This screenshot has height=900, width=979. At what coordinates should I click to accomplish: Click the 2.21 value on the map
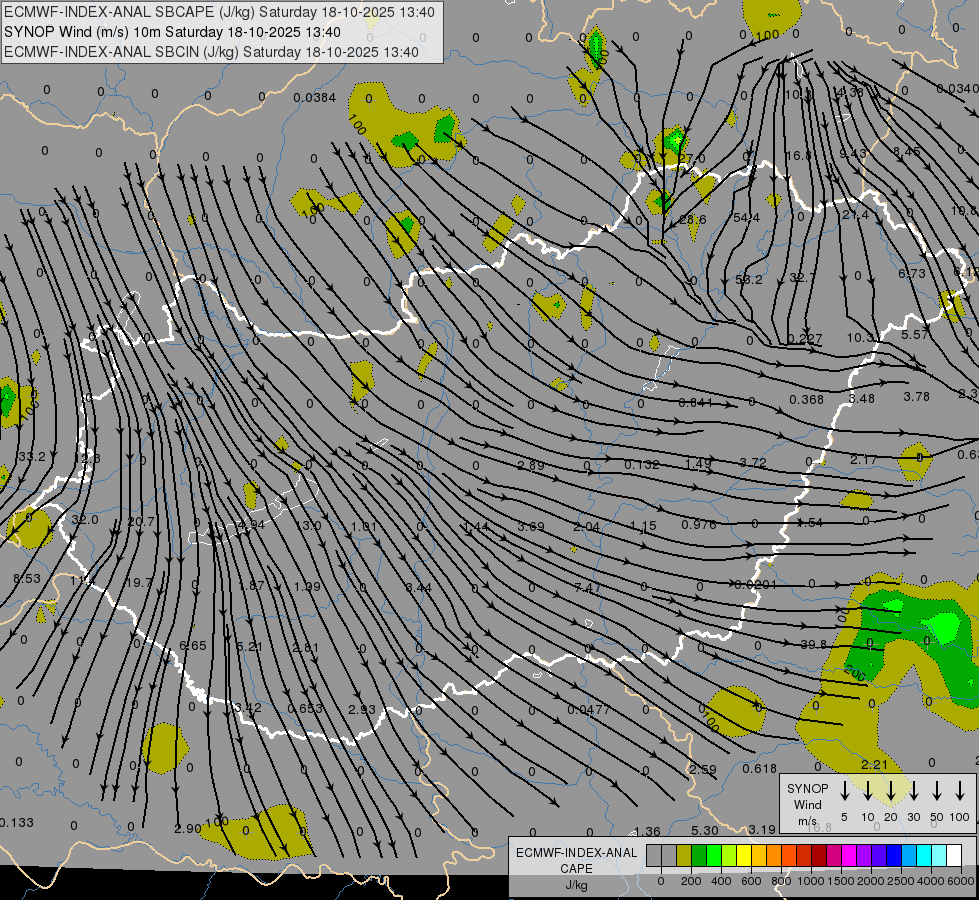coord(874,764)
